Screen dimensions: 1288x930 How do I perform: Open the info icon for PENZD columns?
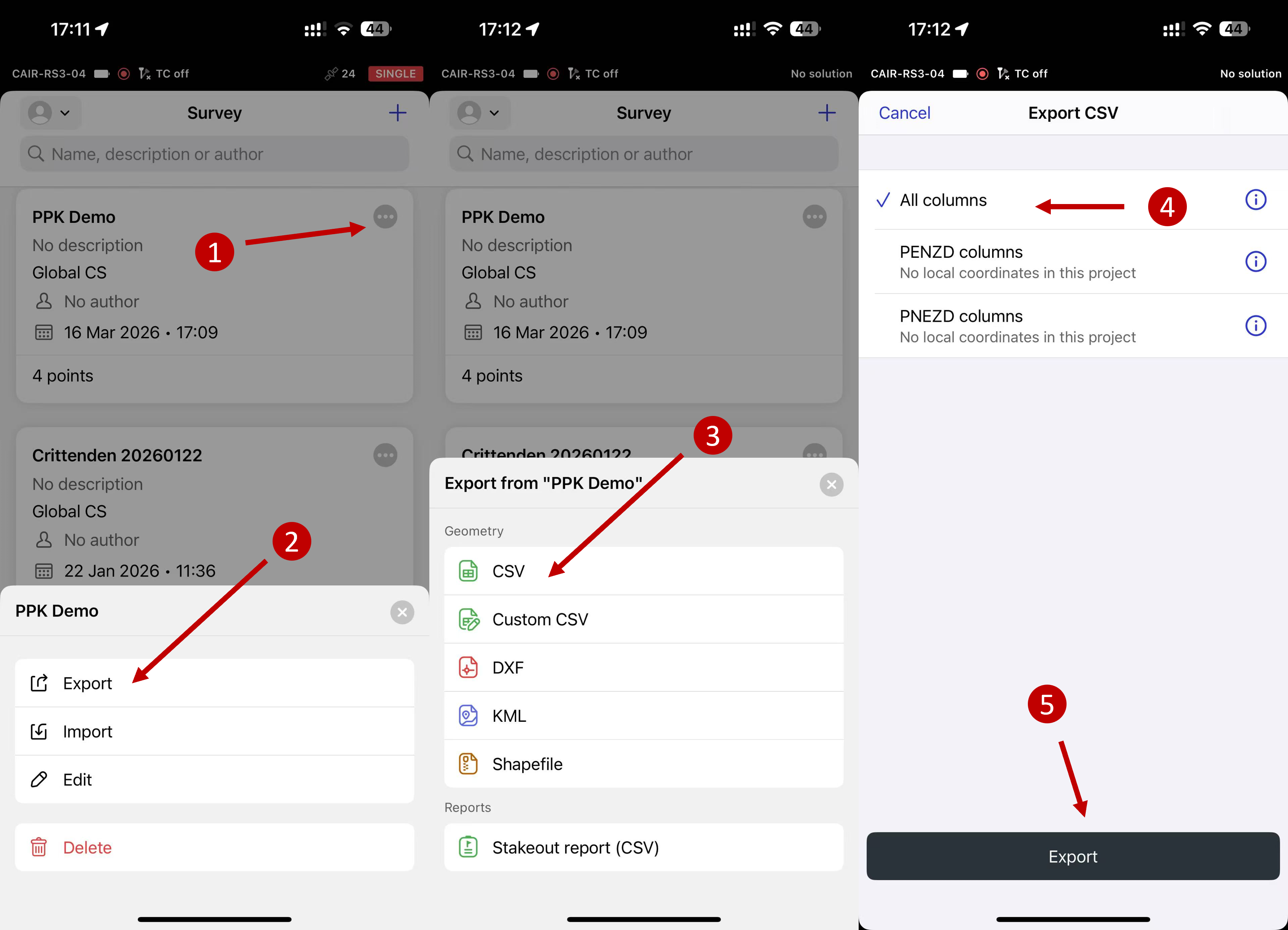coord(1255,262)
